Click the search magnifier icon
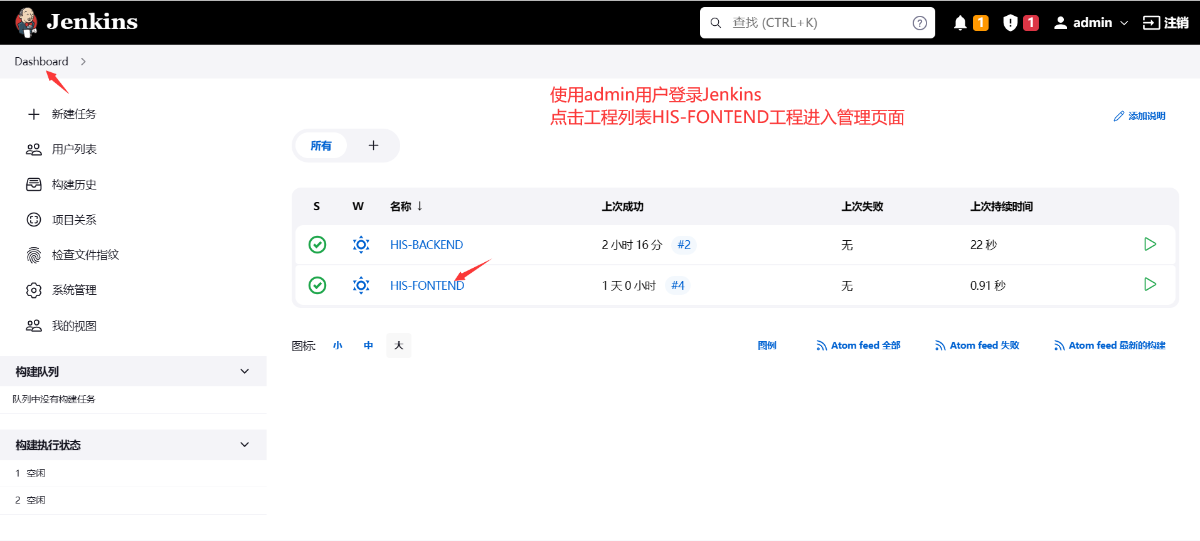 [x=715, y=22]
